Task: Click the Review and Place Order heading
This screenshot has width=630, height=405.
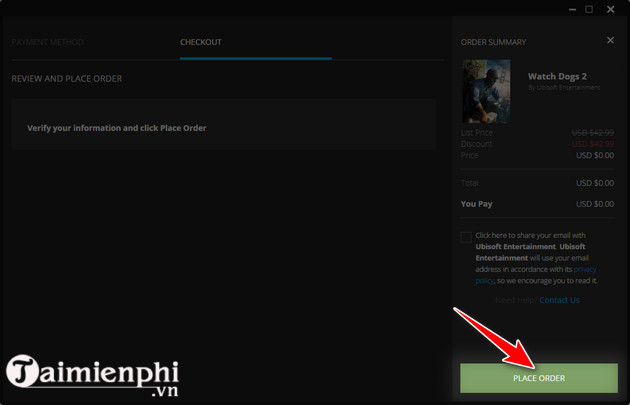Action: coord(66,78)
